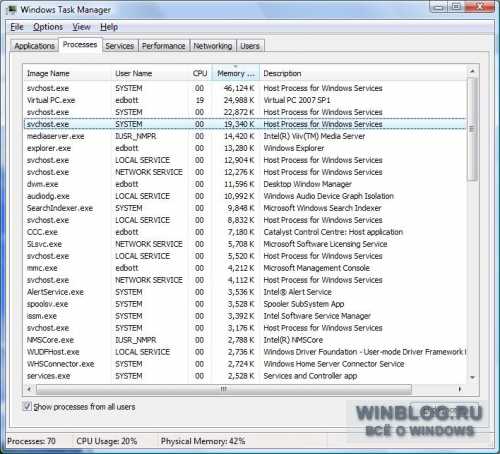
Task: Open the Performance tab
Action: pyautogui.click(x=163, y=46)
